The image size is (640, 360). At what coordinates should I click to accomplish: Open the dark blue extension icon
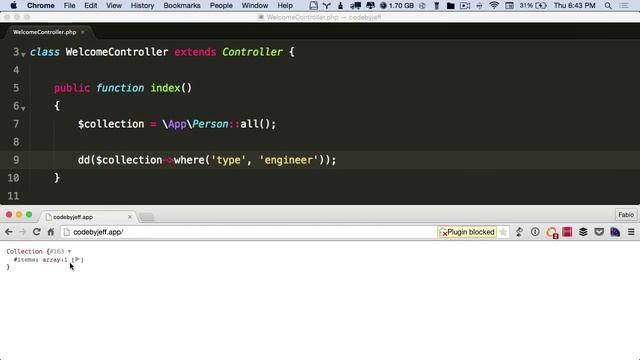[615, 232]
